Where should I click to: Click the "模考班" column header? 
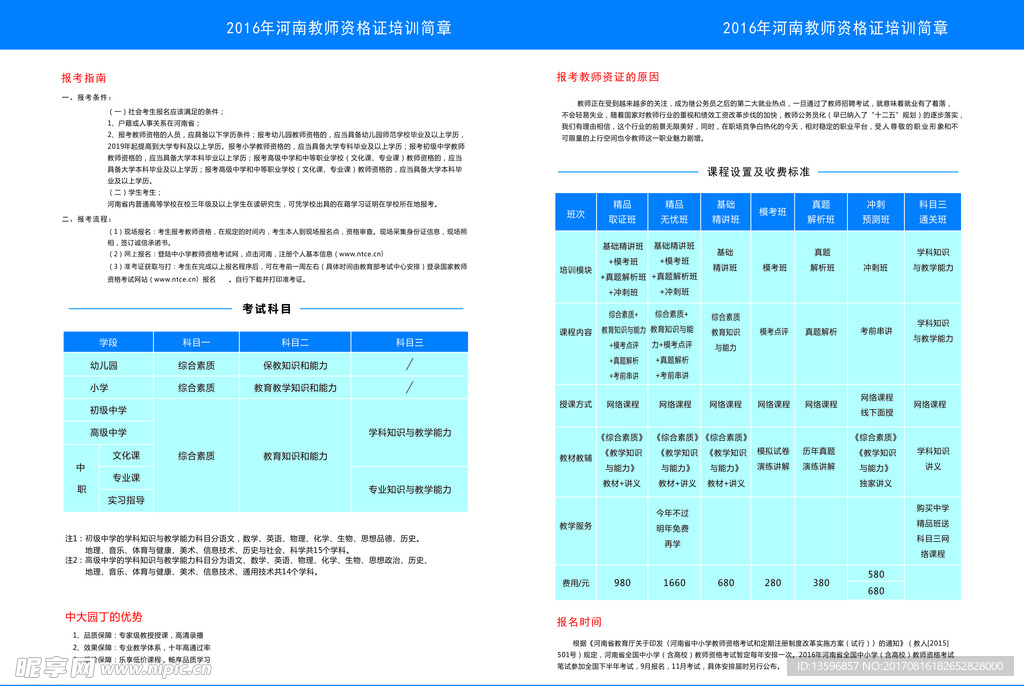click(773, 212)
